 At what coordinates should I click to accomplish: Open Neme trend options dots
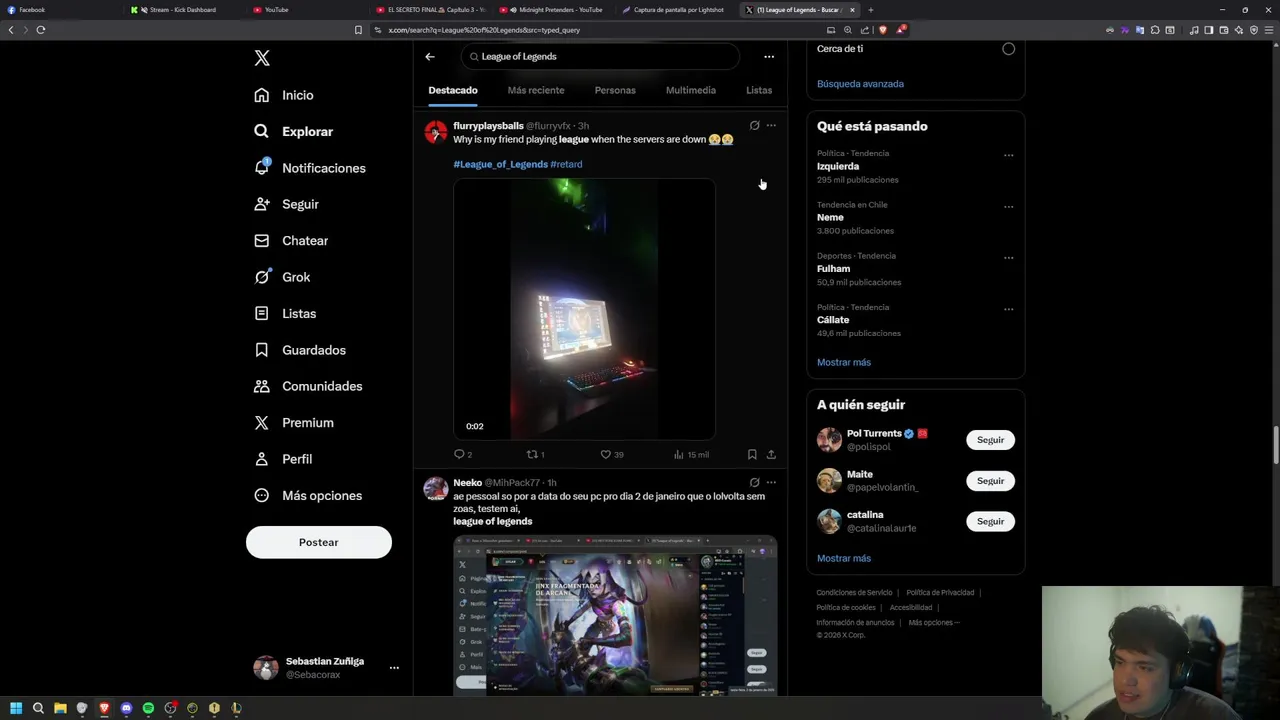(x=1008, y=207)
